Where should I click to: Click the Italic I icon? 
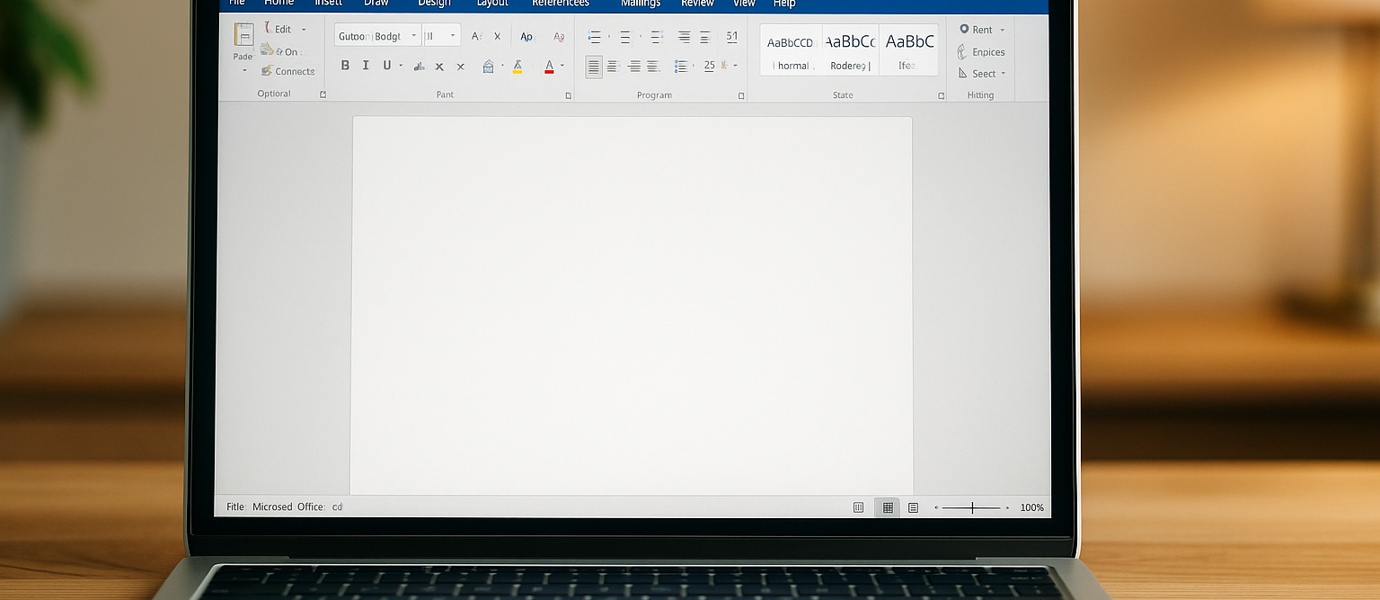click(x=366, y=66)
